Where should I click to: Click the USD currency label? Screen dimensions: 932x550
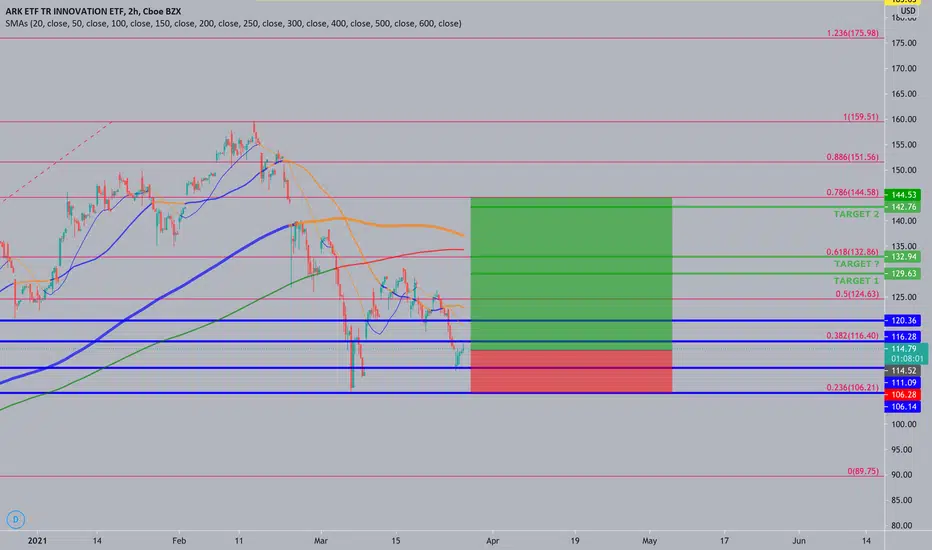pos(908,11)
